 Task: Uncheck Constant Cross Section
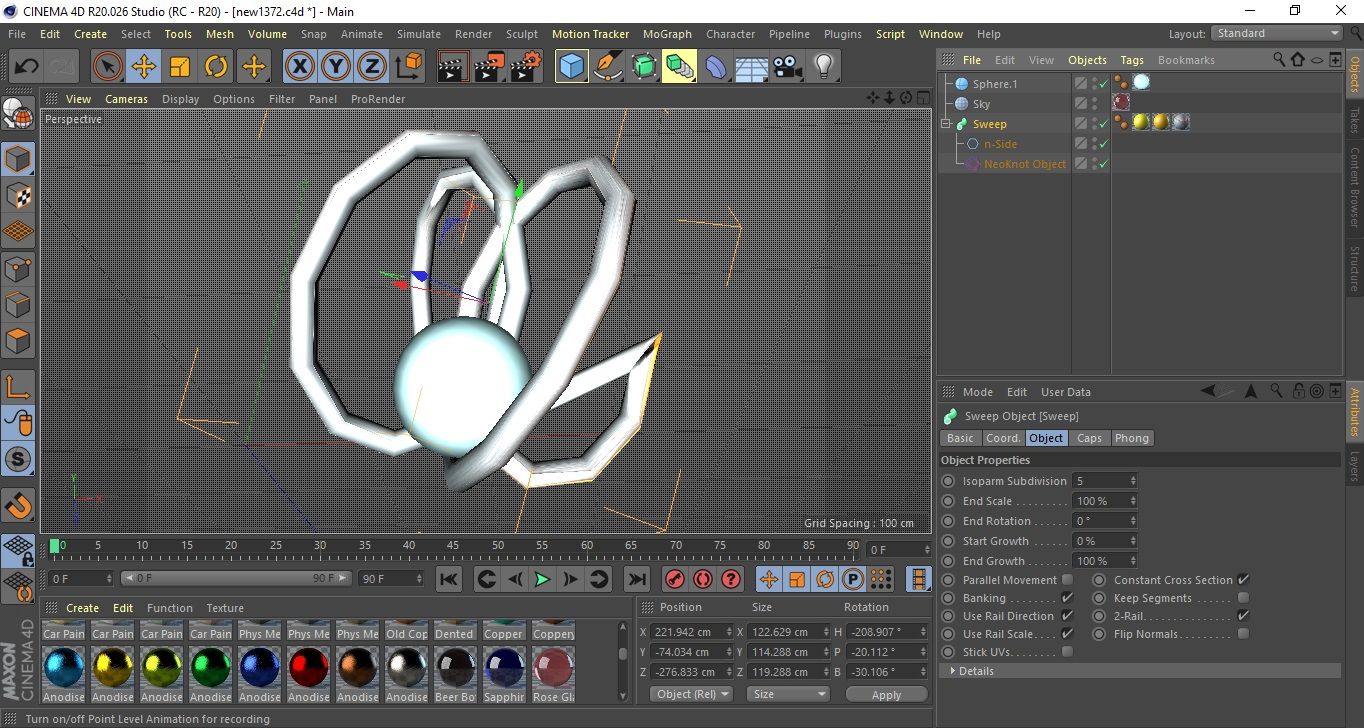(x=1243, y=580)
